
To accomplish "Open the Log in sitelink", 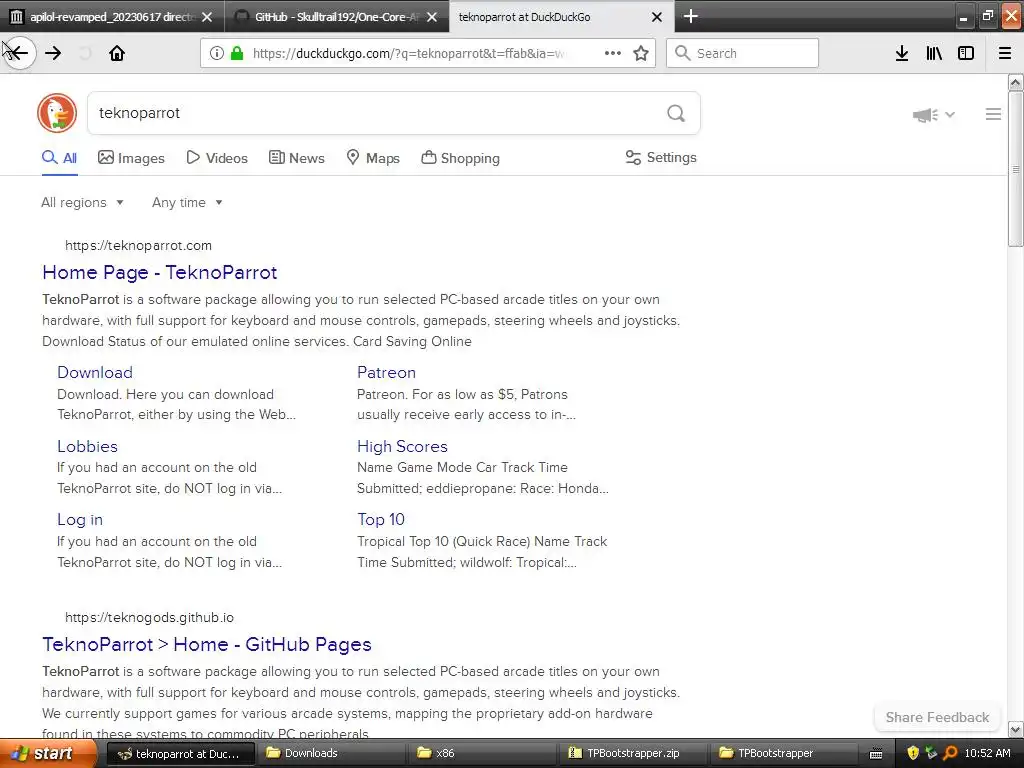I will point(80,520).
